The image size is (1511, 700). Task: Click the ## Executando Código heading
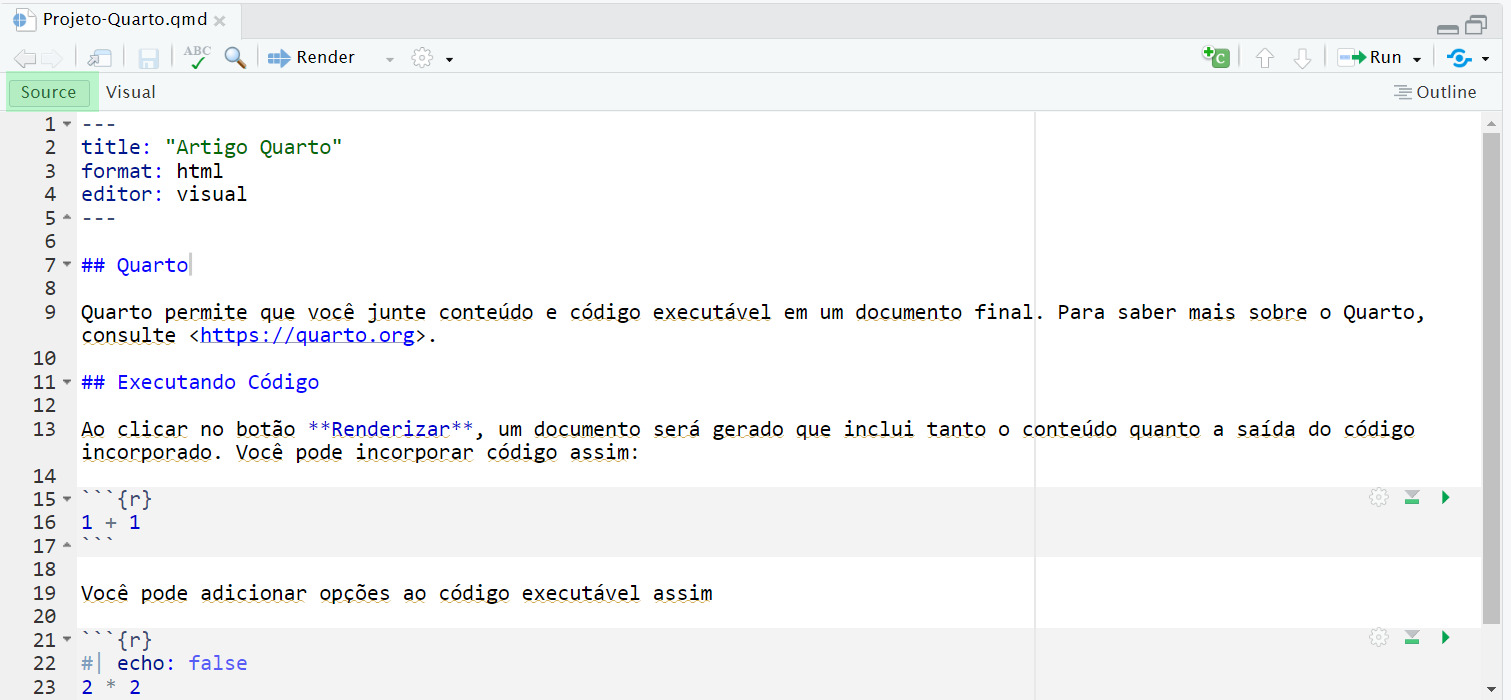click(200, 382)
